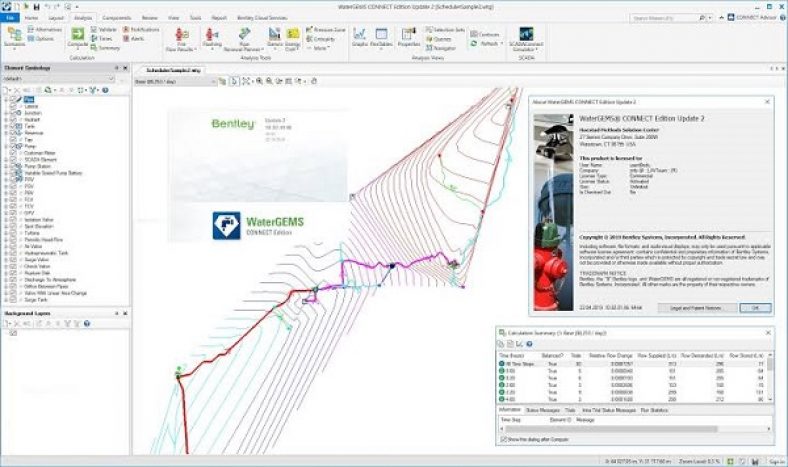
Task: Toggle the Junction symbology checkbox
Action: 13,113
